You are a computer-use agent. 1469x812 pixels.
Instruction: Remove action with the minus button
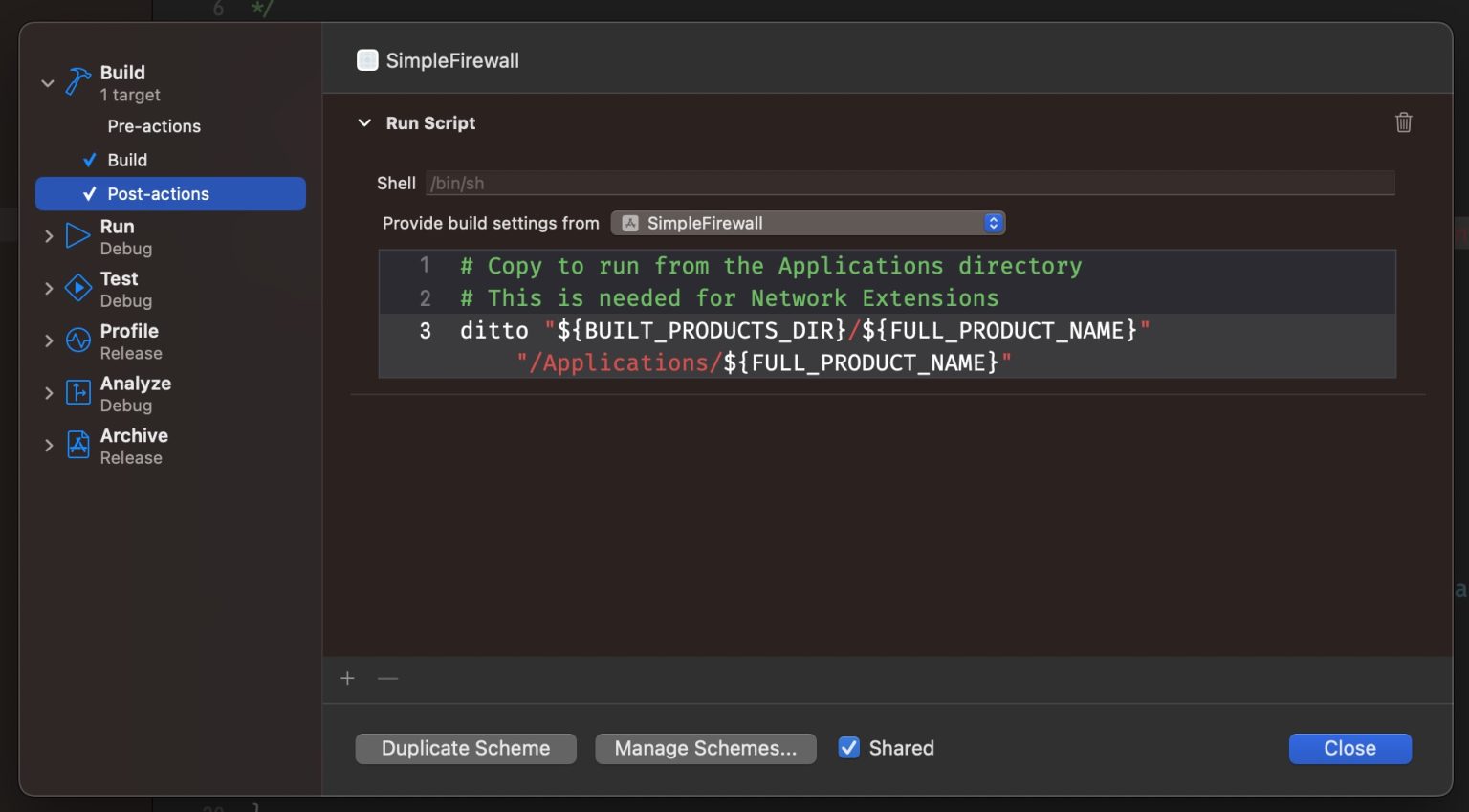coord(387,678)
